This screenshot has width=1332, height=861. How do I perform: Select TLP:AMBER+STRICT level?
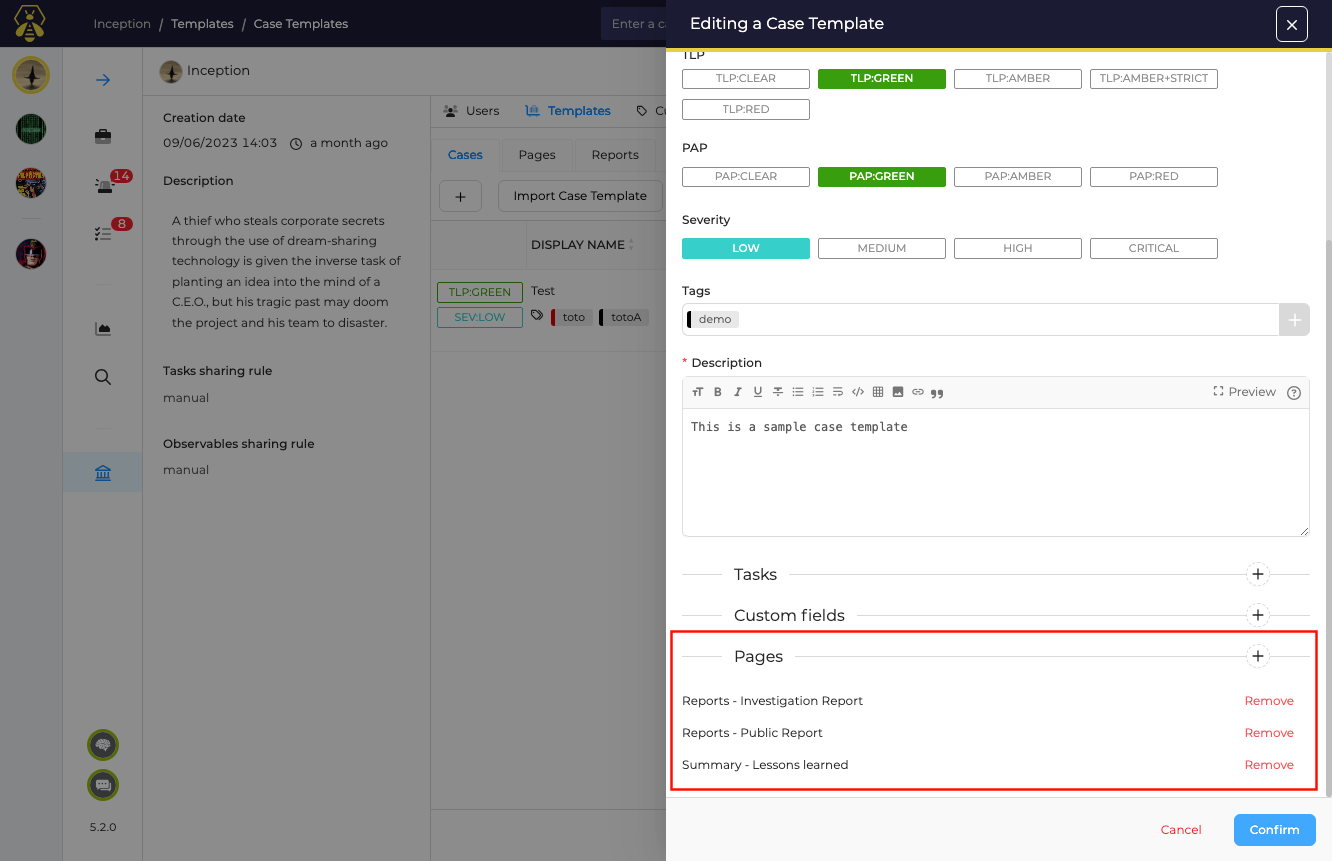1153,78
